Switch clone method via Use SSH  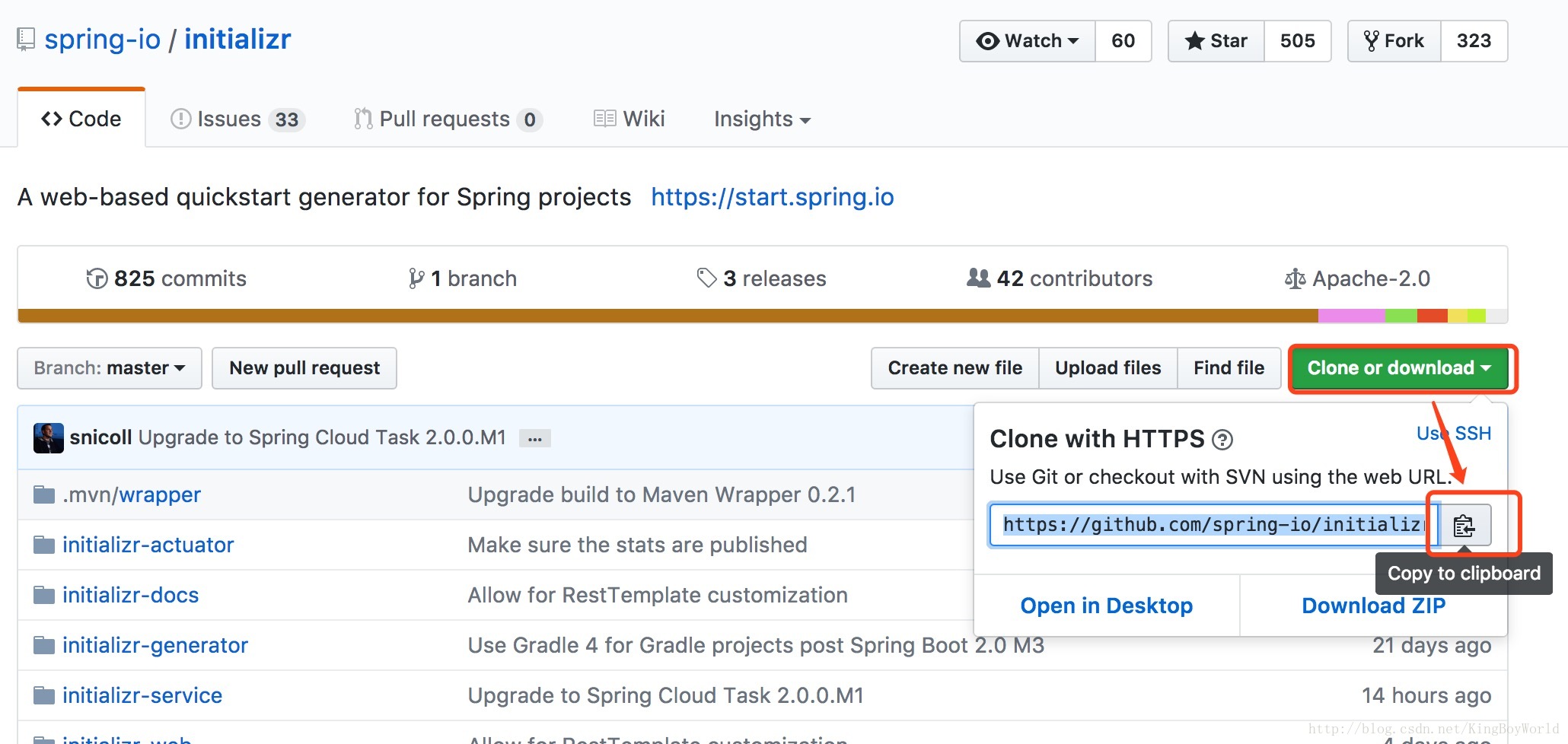coord(1454,434)
